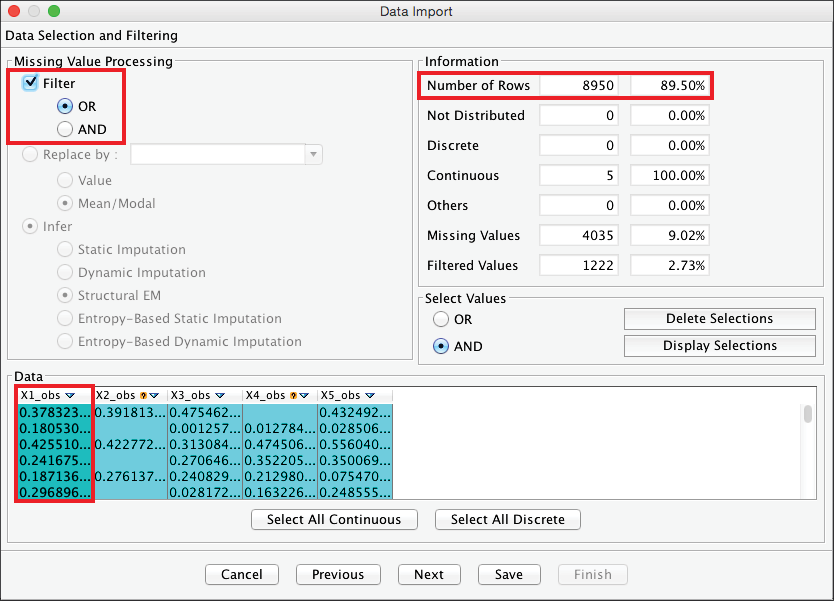
Task: Select the Replace by radio button
Action: pos(30,155)
